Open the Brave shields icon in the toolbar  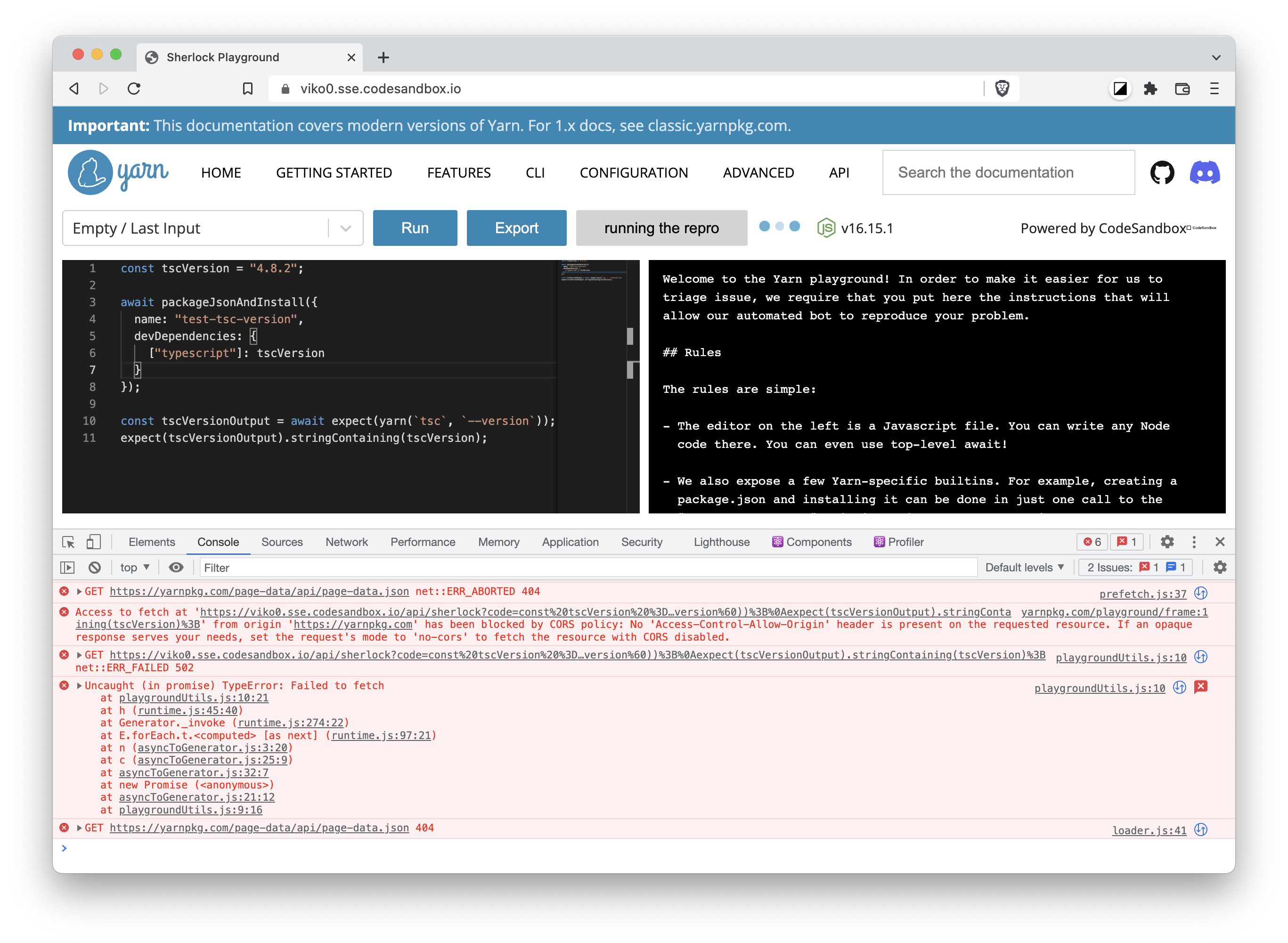(x=1003, y=89)
